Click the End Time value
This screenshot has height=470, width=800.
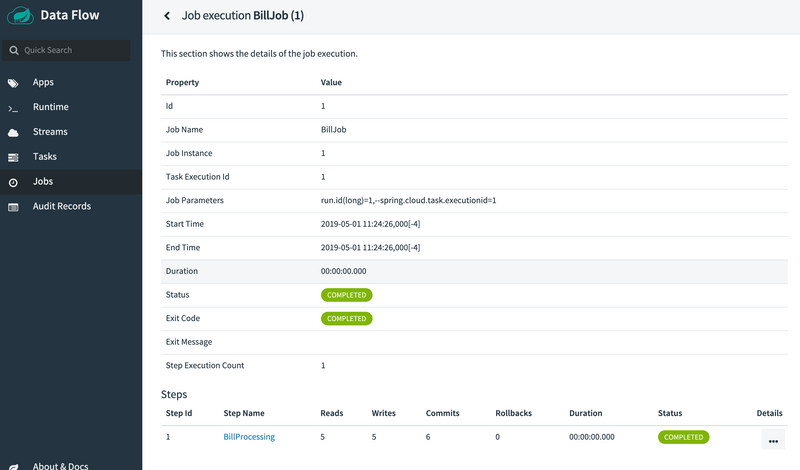pos(370,248)
